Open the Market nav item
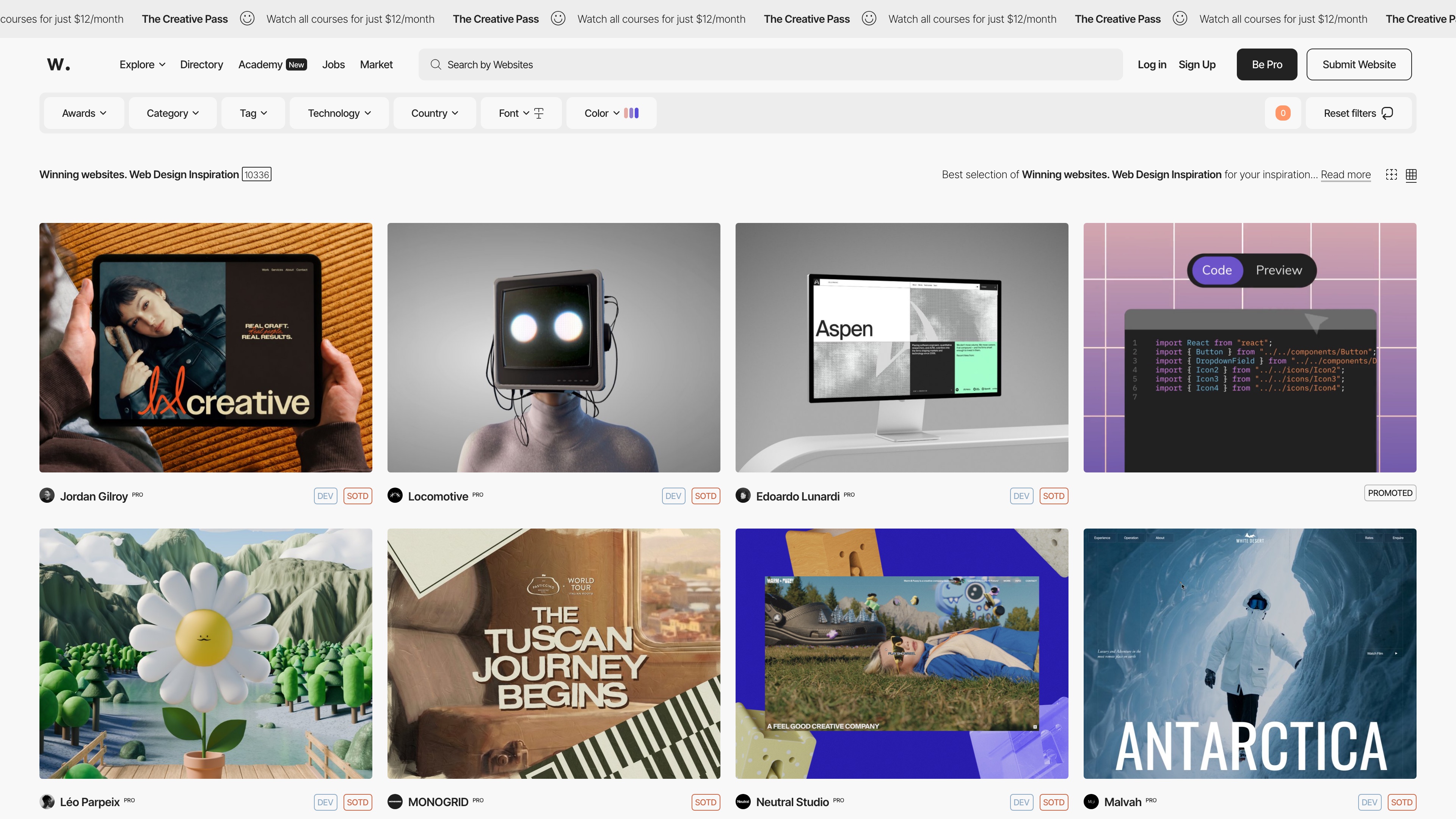1456x819 pixels. (377, 64)
